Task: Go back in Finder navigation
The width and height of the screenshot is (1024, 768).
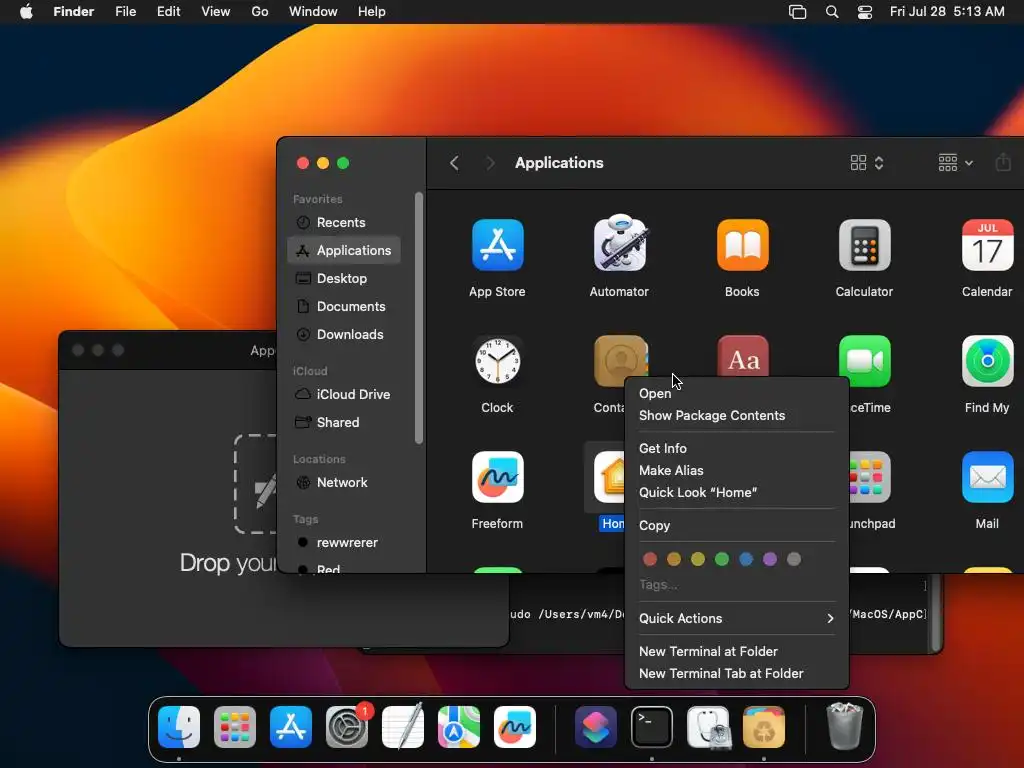Action: (455, 163)
